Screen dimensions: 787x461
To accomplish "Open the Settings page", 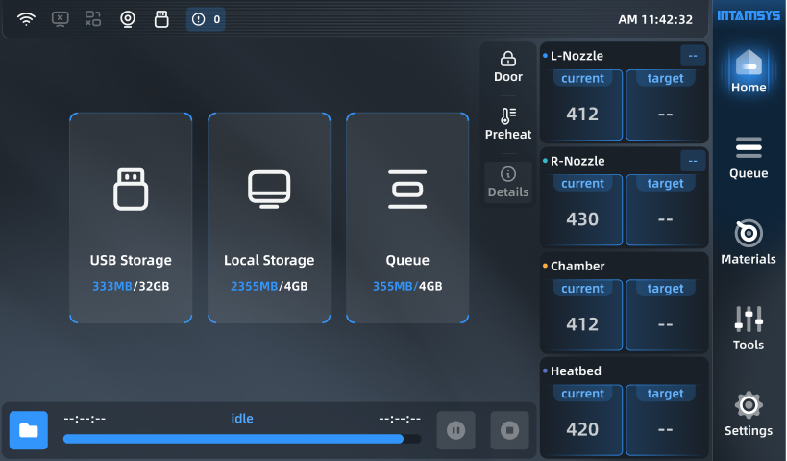I will [x=748, y=415].
